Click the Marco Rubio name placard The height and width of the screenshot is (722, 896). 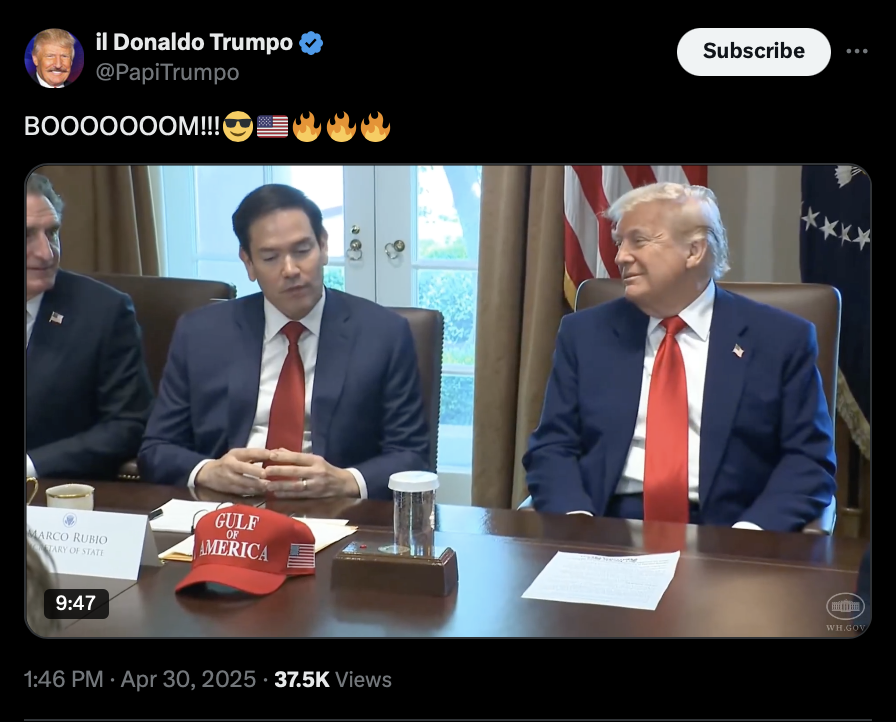tap(86, 541)
